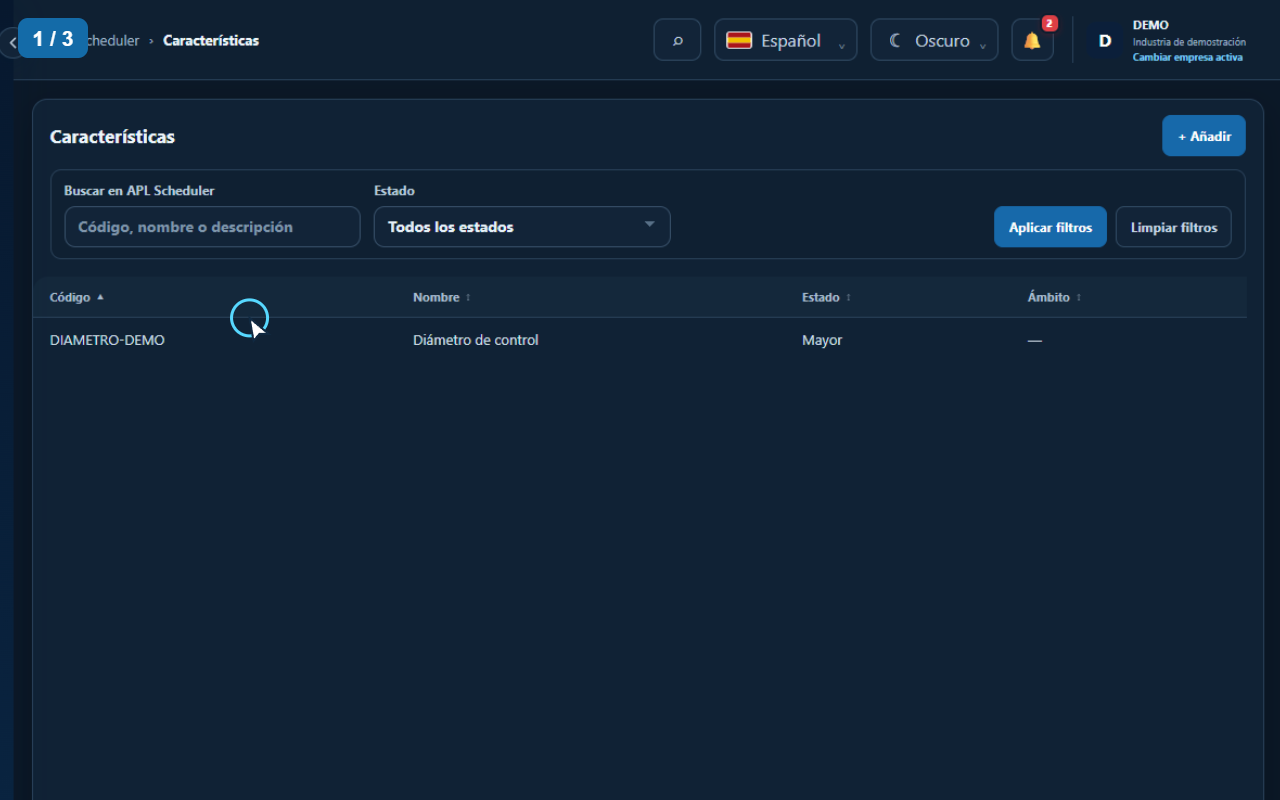Click the Mayor status cell

pyautogui.click(x=822, y=340)
